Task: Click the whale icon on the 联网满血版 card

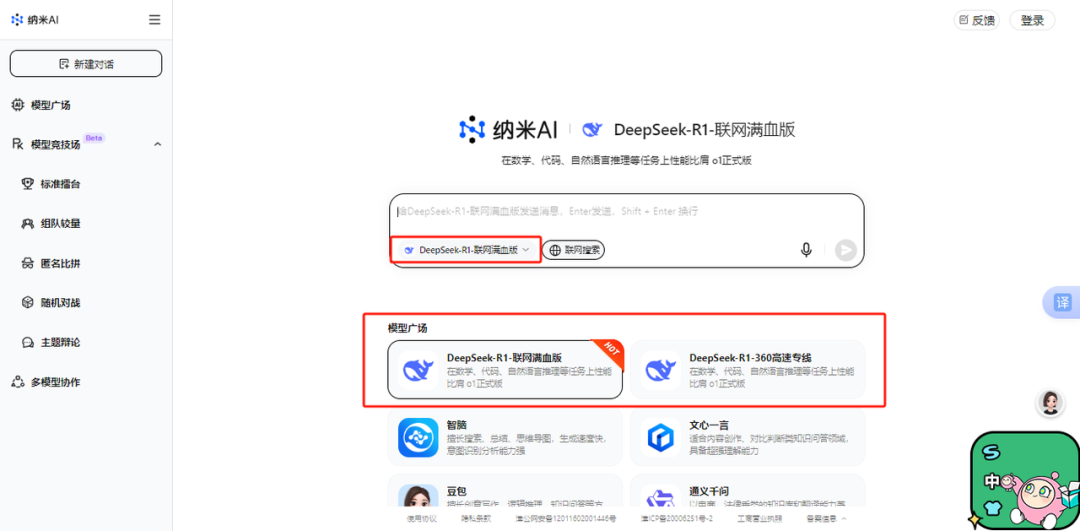Action: (418, 370)
